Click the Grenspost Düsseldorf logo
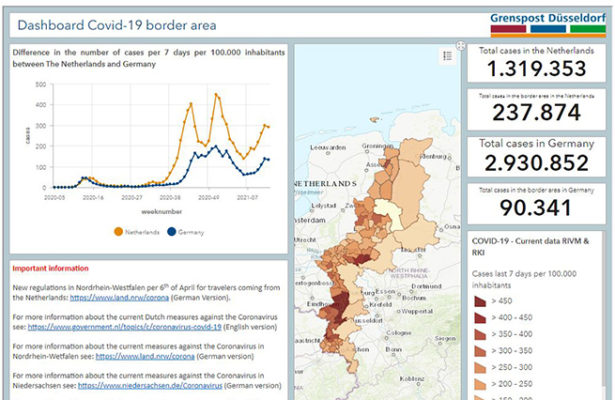The width and height of the screenshot is (615, 400). pos(548,24)
